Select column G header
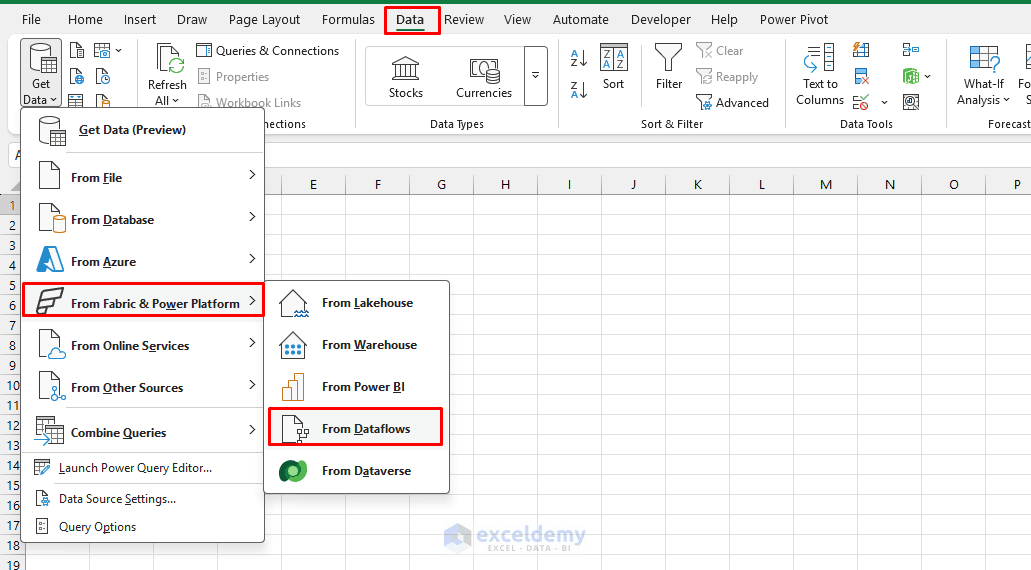 coord(441,185)
